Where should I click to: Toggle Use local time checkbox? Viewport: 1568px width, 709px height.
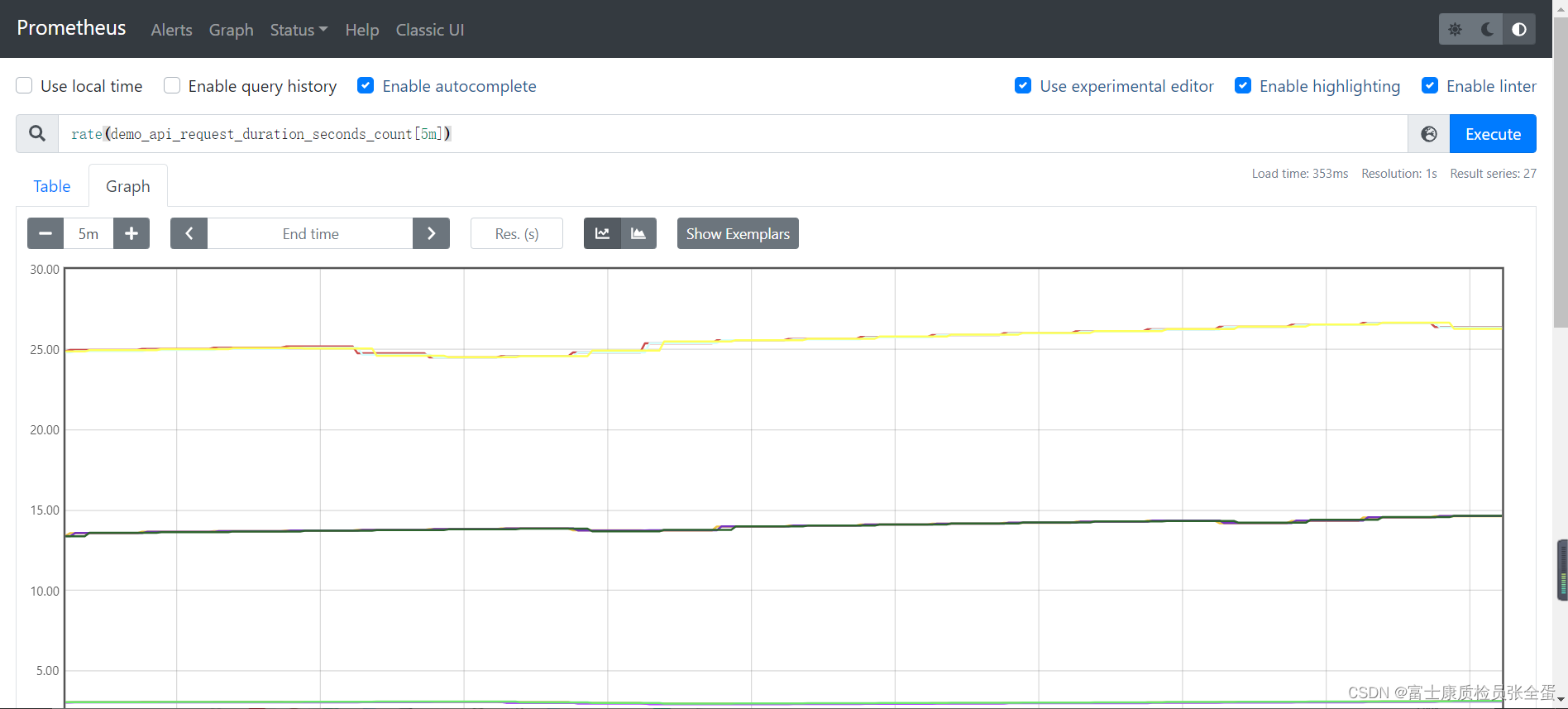(x=24, y=85)
